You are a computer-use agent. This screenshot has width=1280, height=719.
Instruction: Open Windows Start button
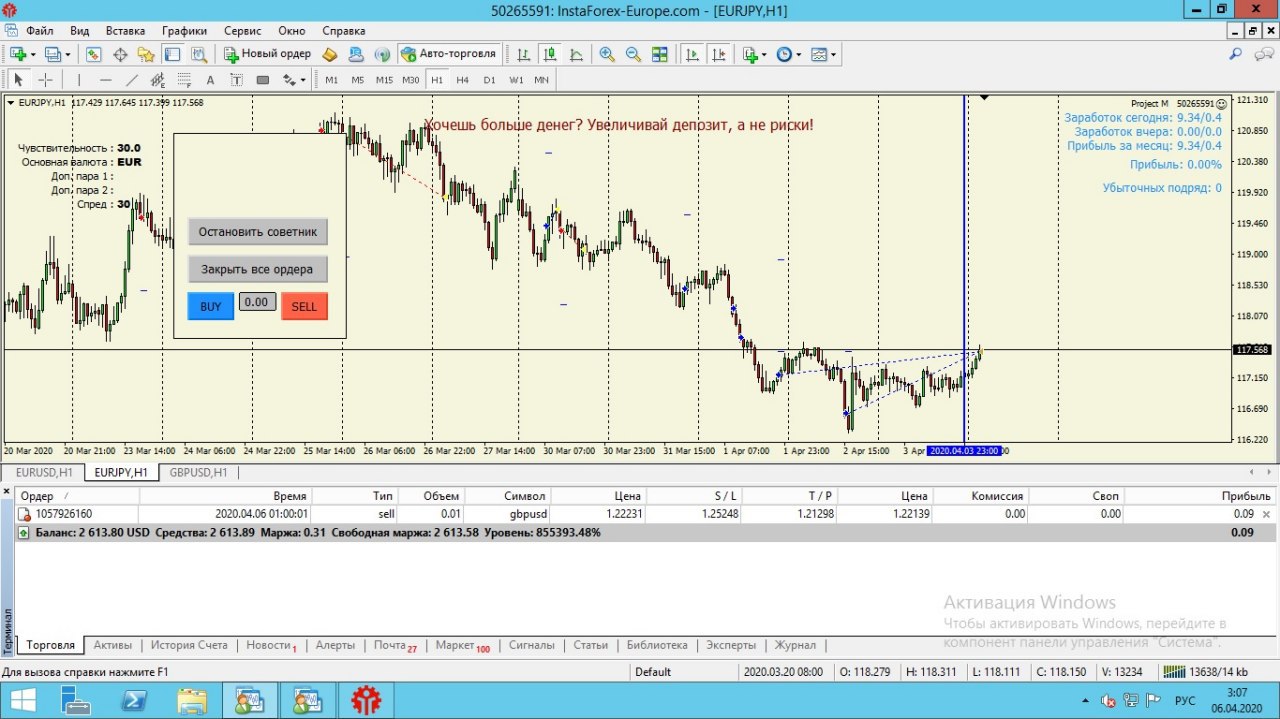coord(23,701)
